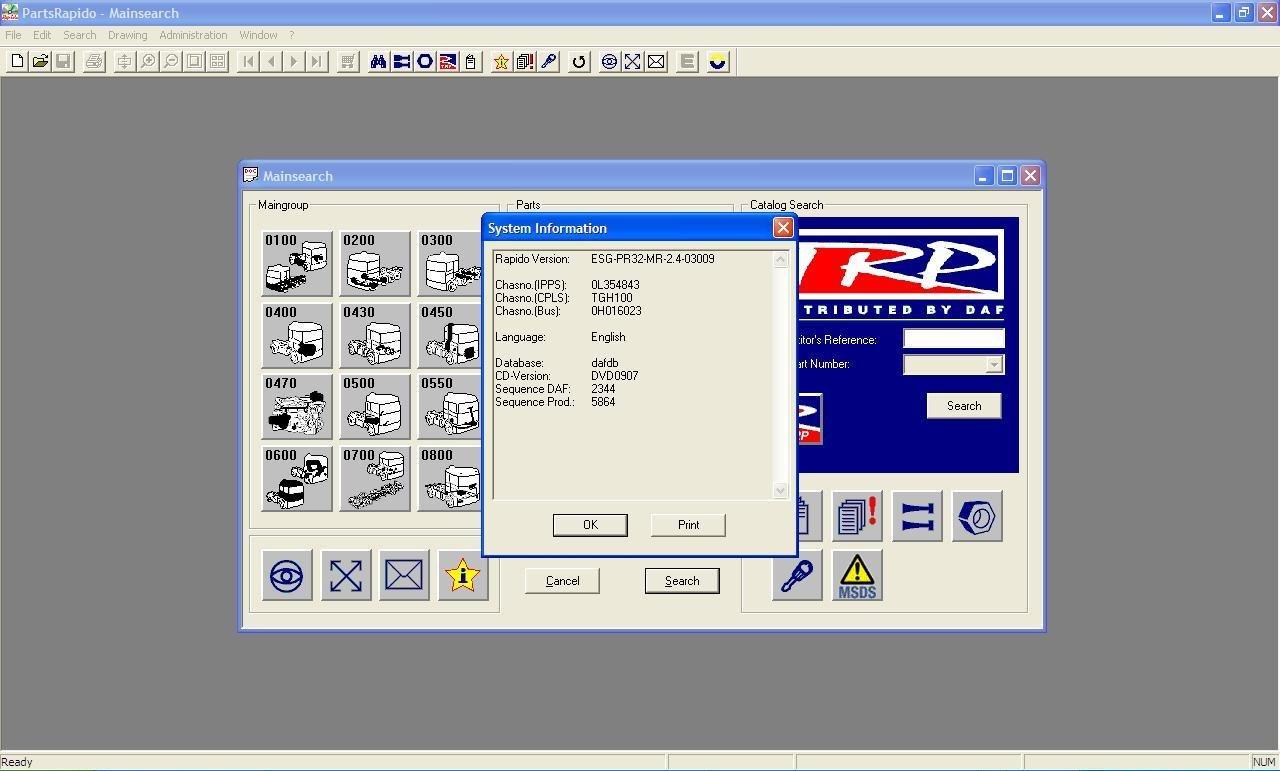This screenshot has width=1280, height=771.
Task: Select maingroup 0100 truck icon
Action: point(297,264)
